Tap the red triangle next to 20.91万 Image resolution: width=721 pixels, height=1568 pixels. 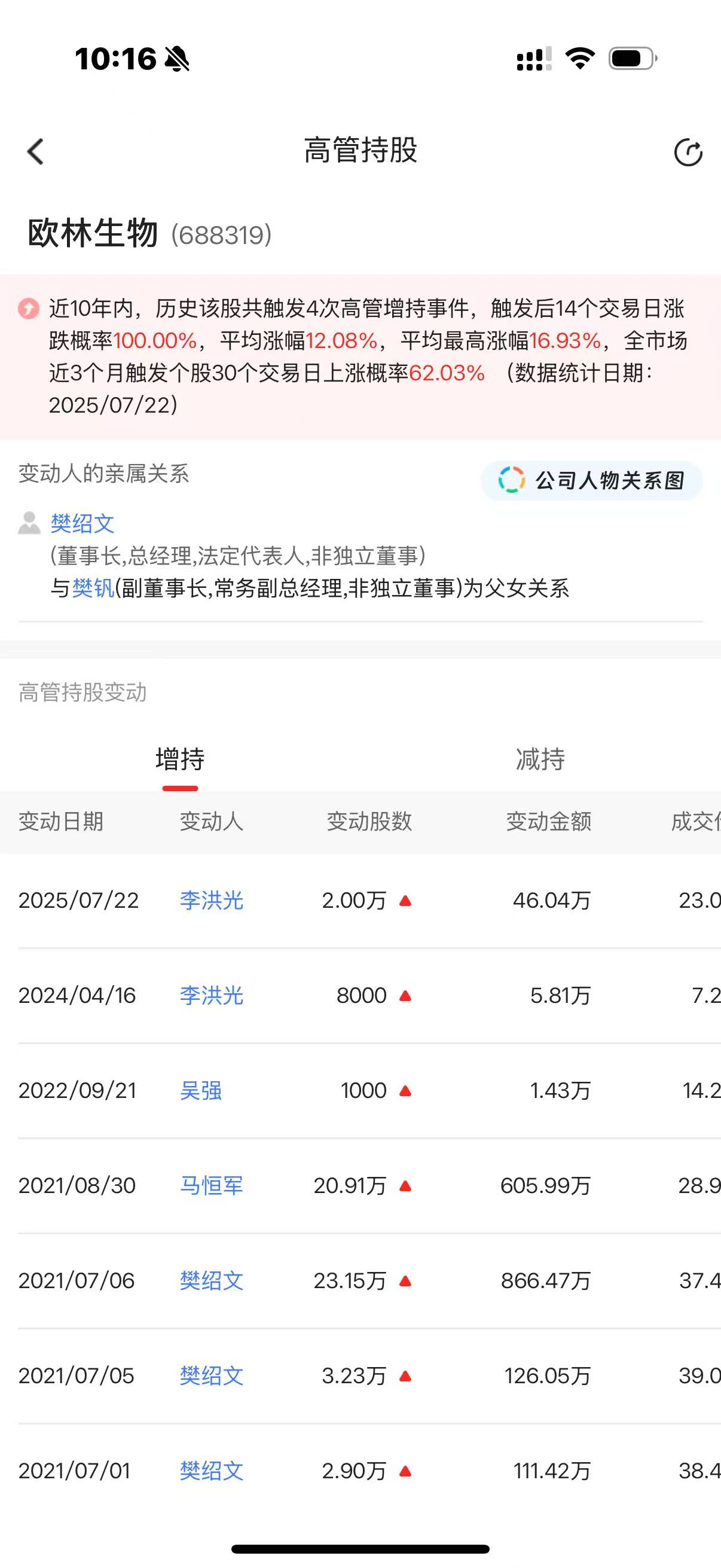pos(405,1186)
